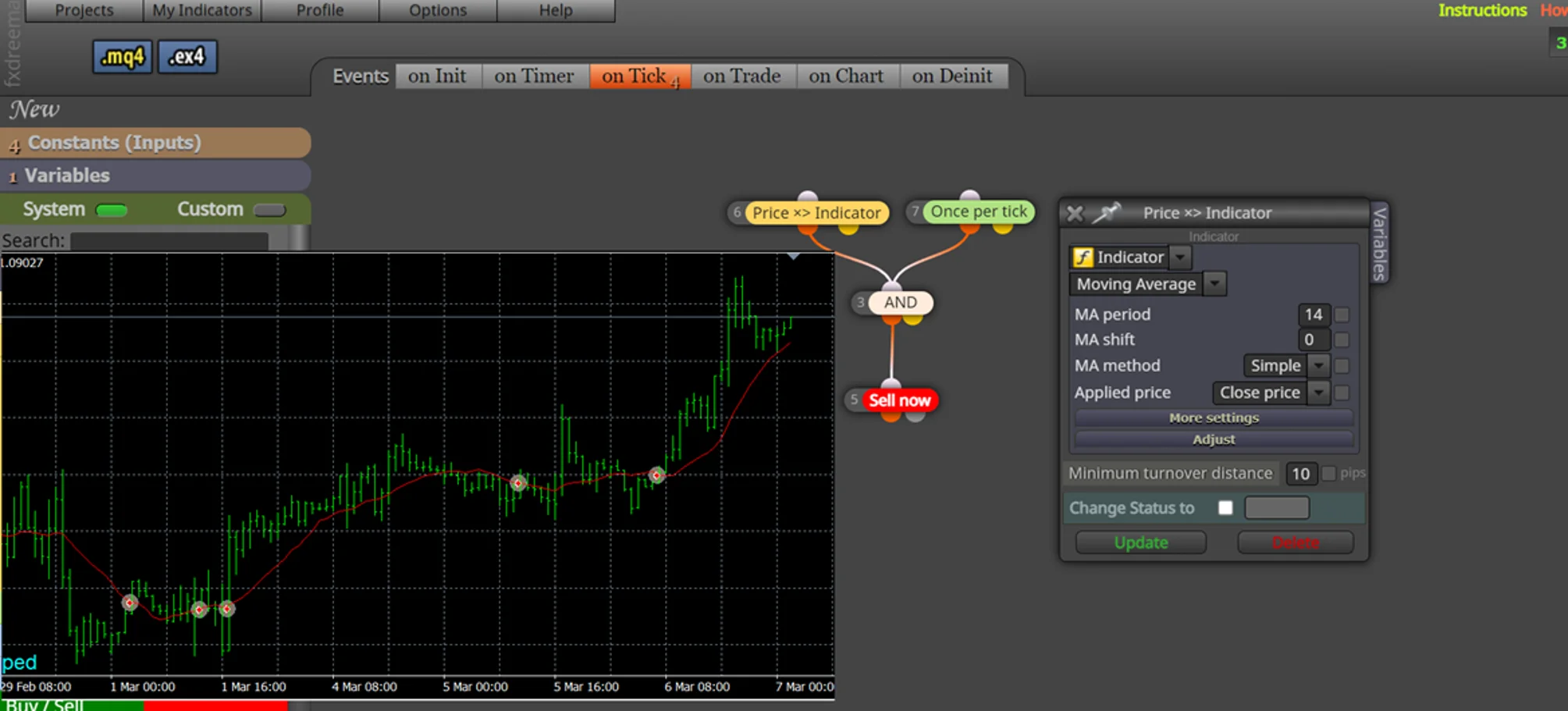Click input connector atop Sell now node
The height and width of the screenshot is (711, 1568).
(891, 384)
